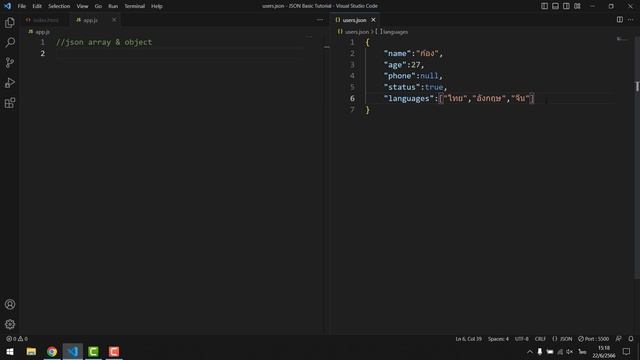Image resolution: width=640 pixels, height=360 pixels.
Task: Click the closing brace on line 7
Action: coord(367,110)
